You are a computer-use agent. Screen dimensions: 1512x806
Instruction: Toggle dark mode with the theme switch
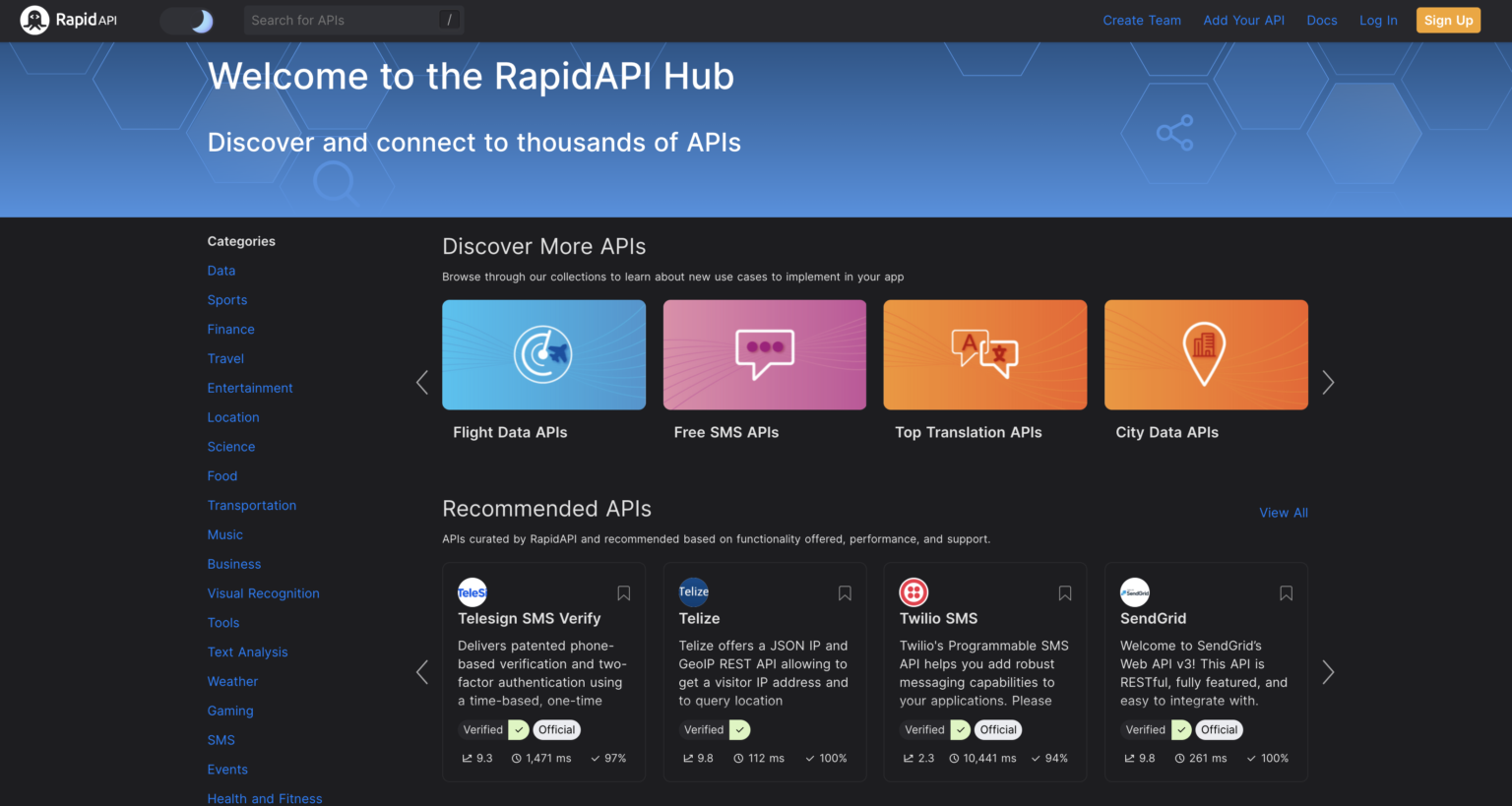pos(187,20)
